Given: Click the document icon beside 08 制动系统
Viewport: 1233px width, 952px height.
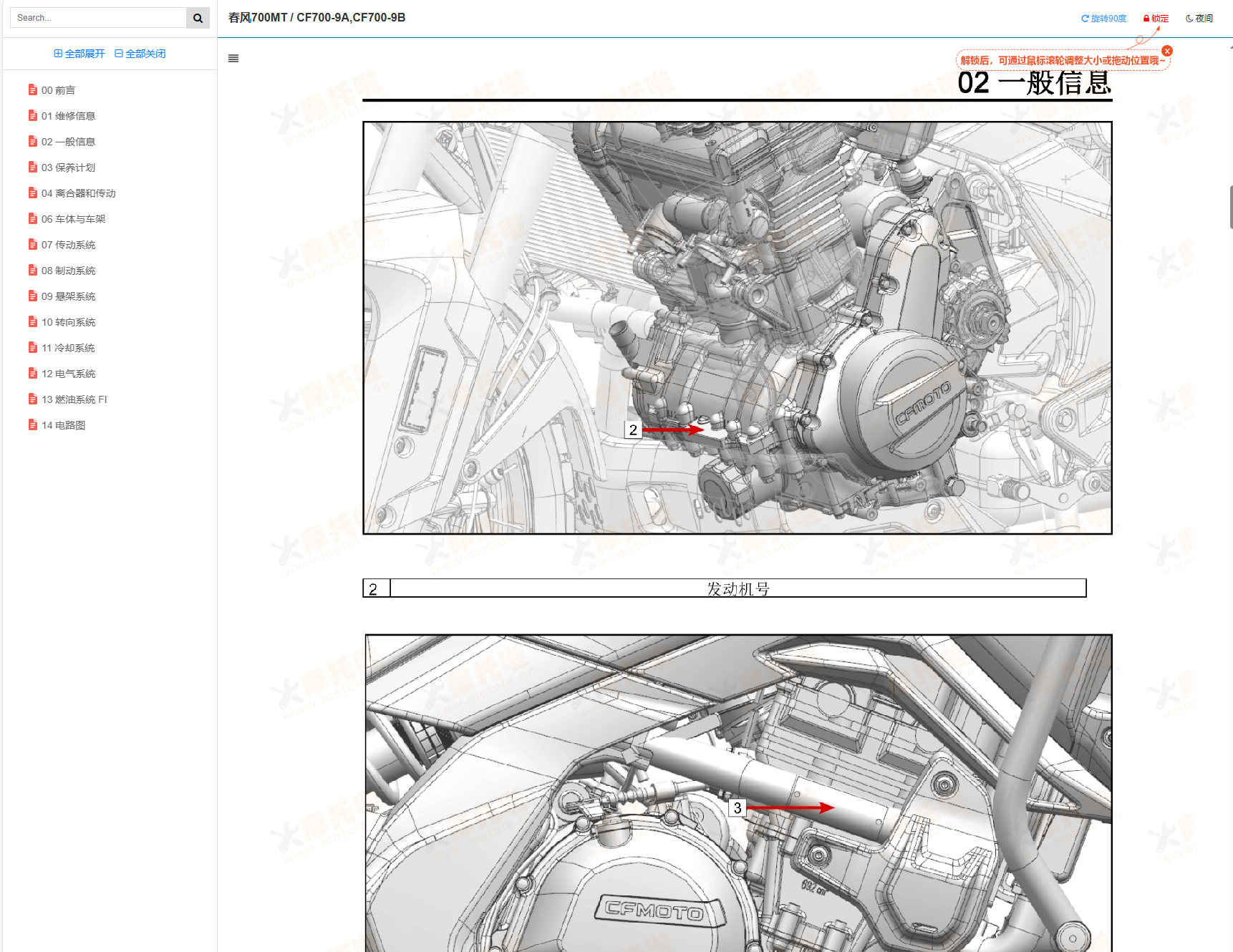Looking at the screenshot, I should [x=33, y=270].
